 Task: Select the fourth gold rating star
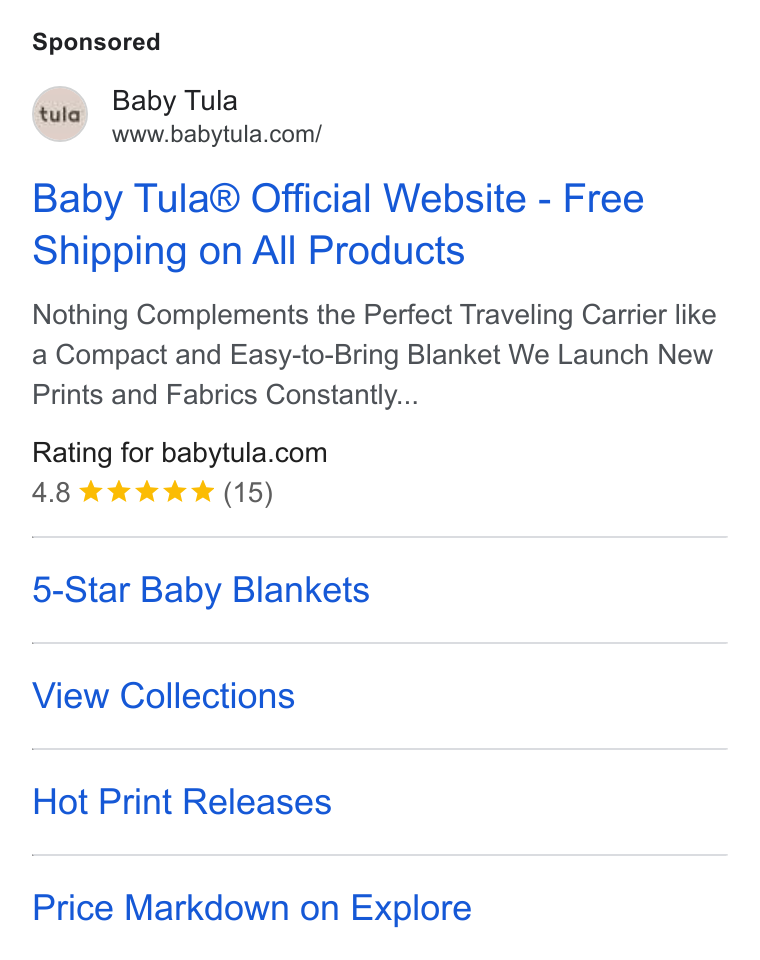(x=175, y=492)
